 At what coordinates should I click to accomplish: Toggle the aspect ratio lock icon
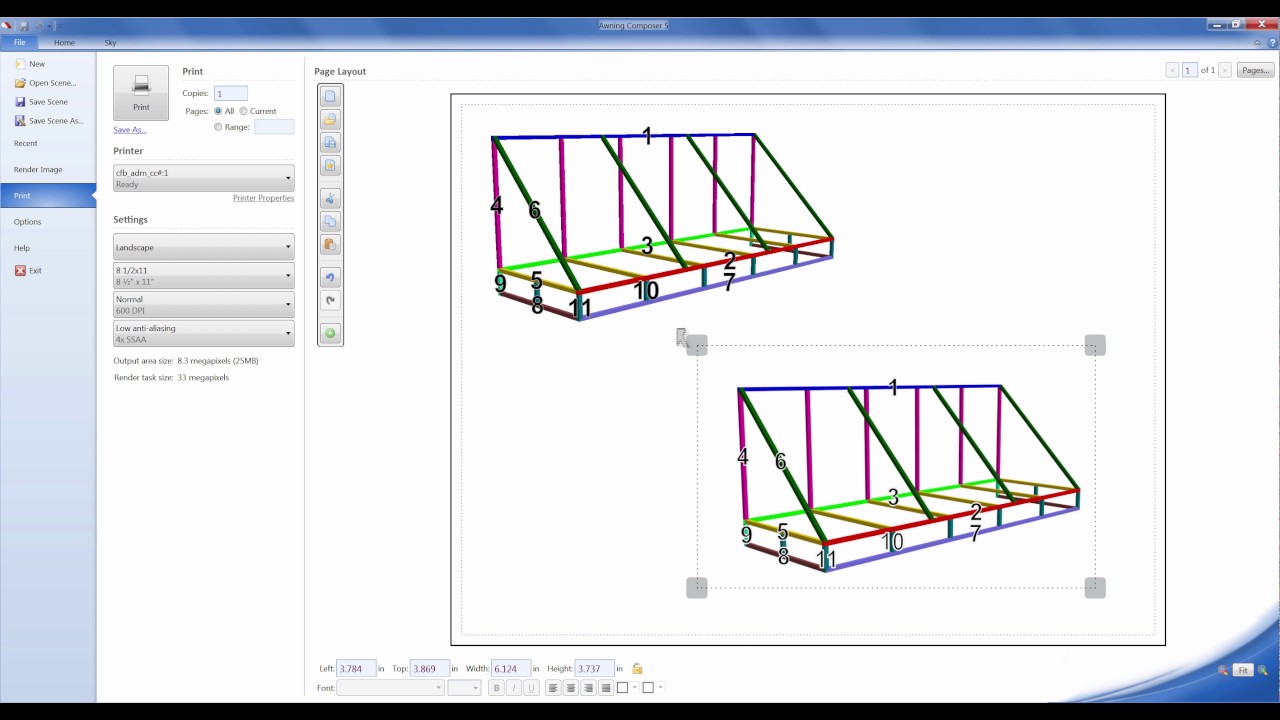click(637, 668)
